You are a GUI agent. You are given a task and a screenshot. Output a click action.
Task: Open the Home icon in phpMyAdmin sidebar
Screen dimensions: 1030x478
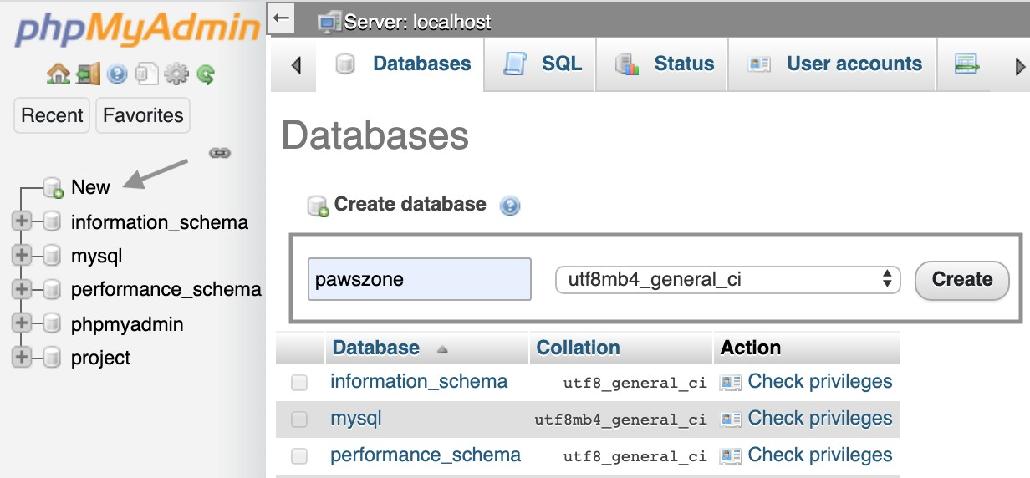click(x=58, y=75)
